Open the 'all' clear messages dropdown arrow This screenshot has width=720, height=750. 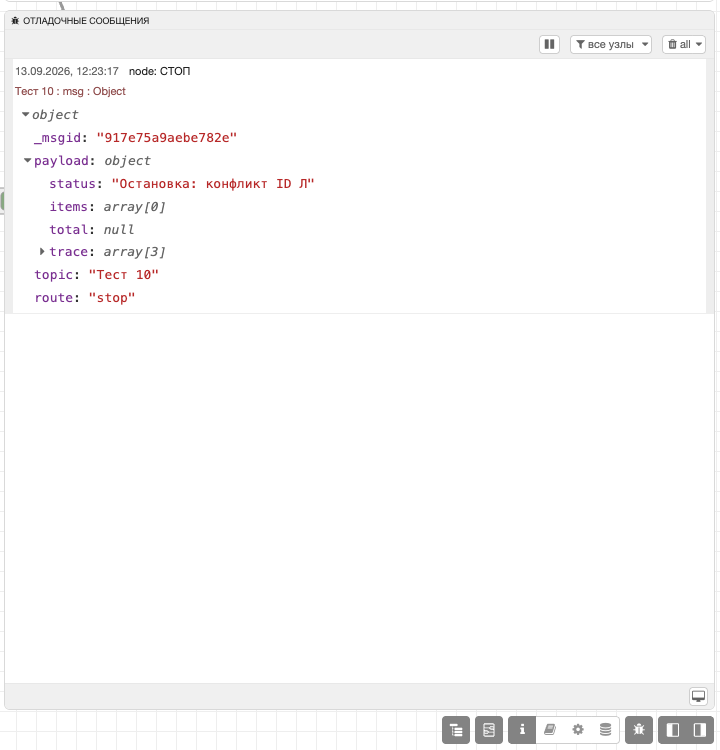point(699,44)
